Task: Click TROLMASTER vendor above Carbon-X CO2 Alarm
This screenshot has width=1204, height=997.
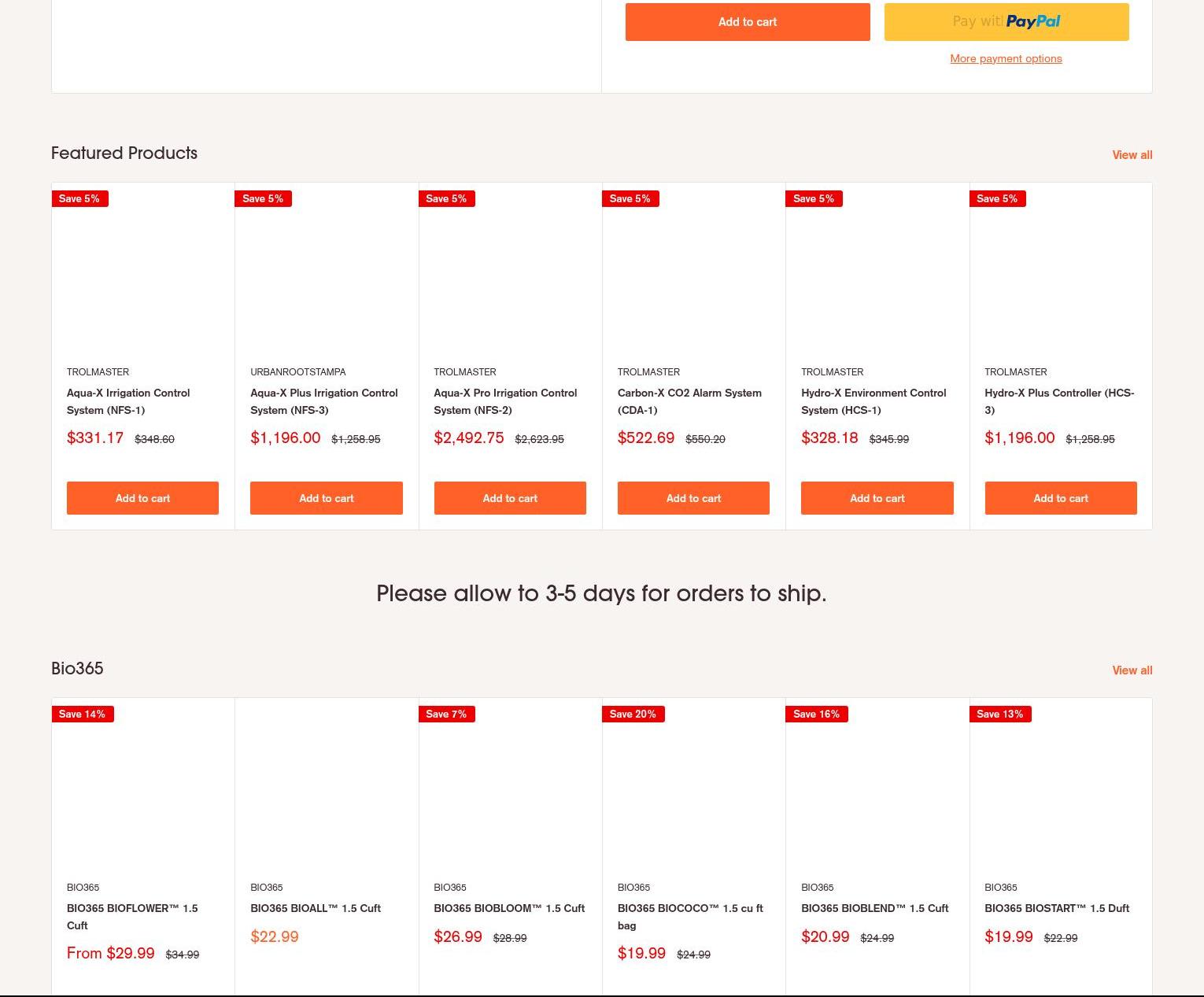Action: [648, 372]
